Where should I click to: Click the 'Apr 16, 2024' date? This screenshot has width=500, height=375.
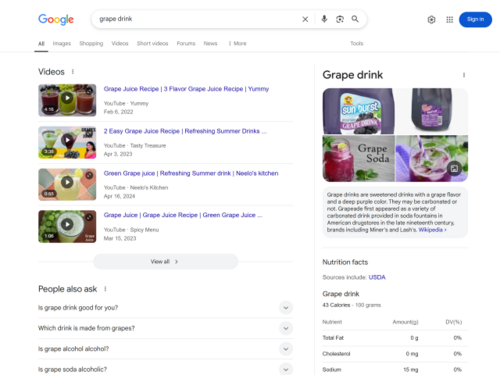point(119,196)
